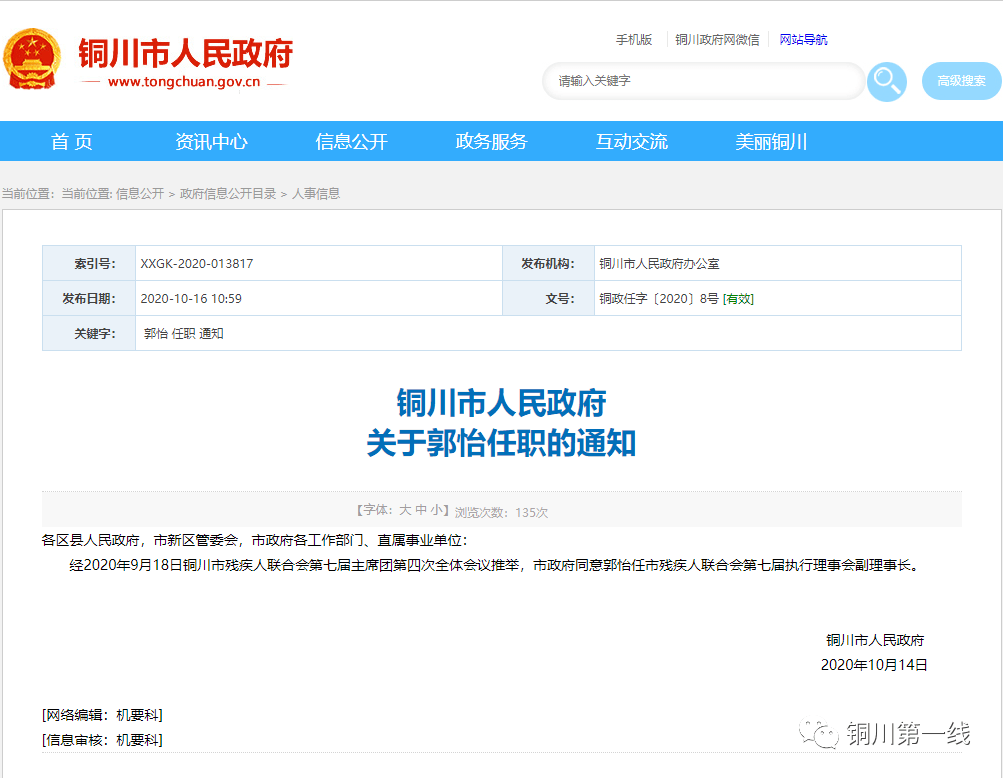Set font size to 大

[x=405, y=510]
